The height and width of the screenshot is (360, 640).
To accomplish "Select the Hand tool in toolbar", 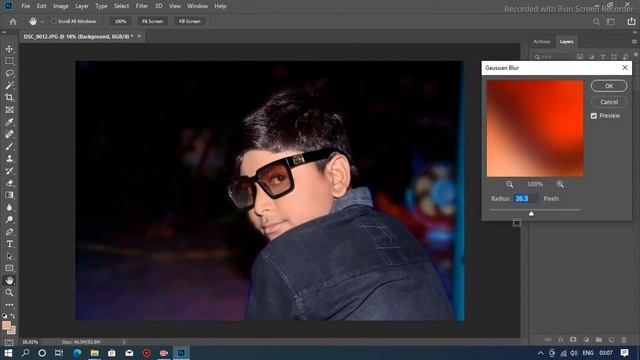I will tap(9, 280).
